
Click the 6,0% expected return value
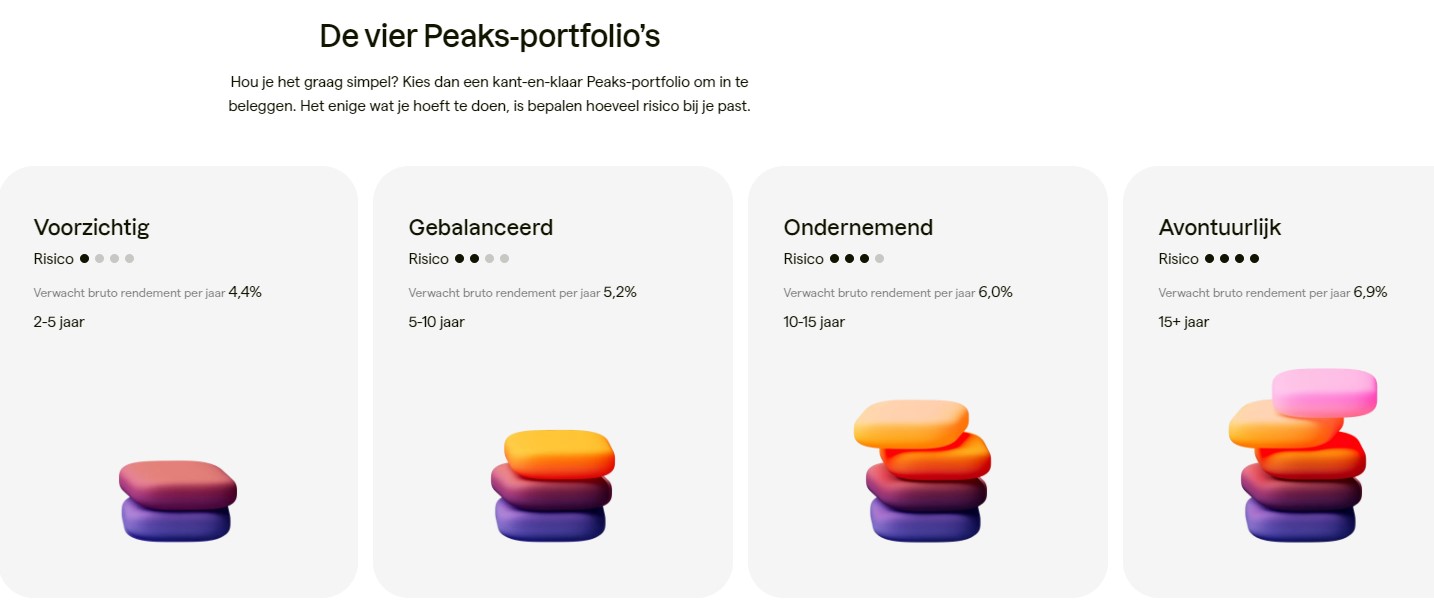(995, 292)
